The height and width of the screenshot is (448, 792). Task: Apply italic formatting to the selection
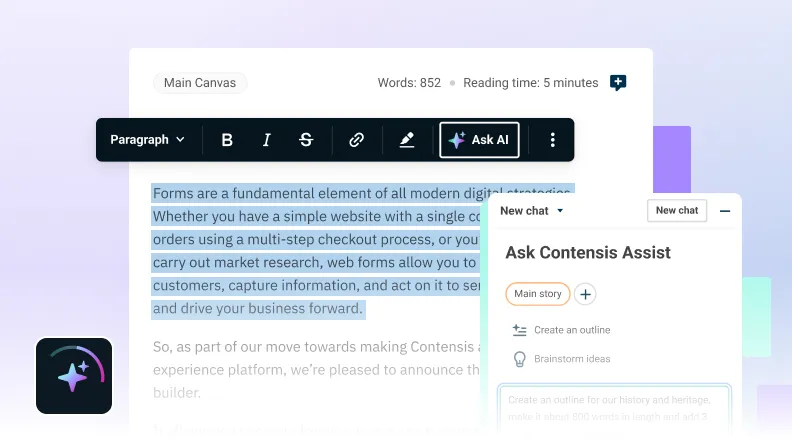pyautogui.click(x=266, y=140)
